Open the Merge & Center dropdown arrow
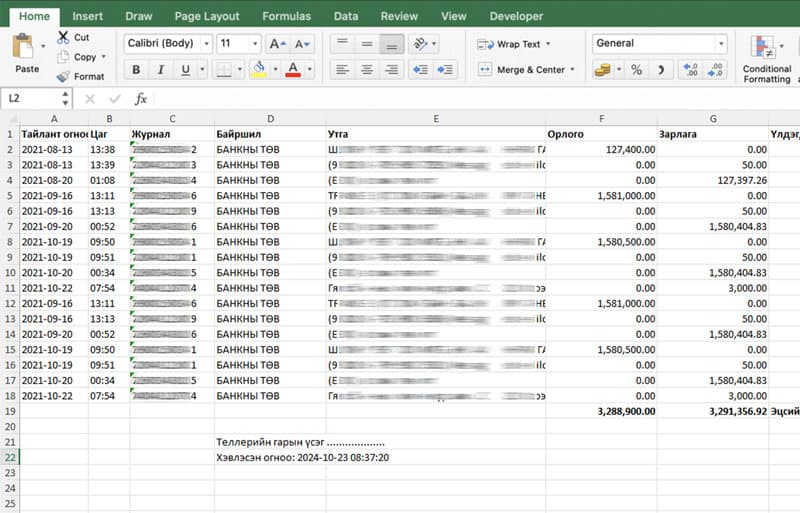This screenshot has width=800, height=513. pos(572,70)
